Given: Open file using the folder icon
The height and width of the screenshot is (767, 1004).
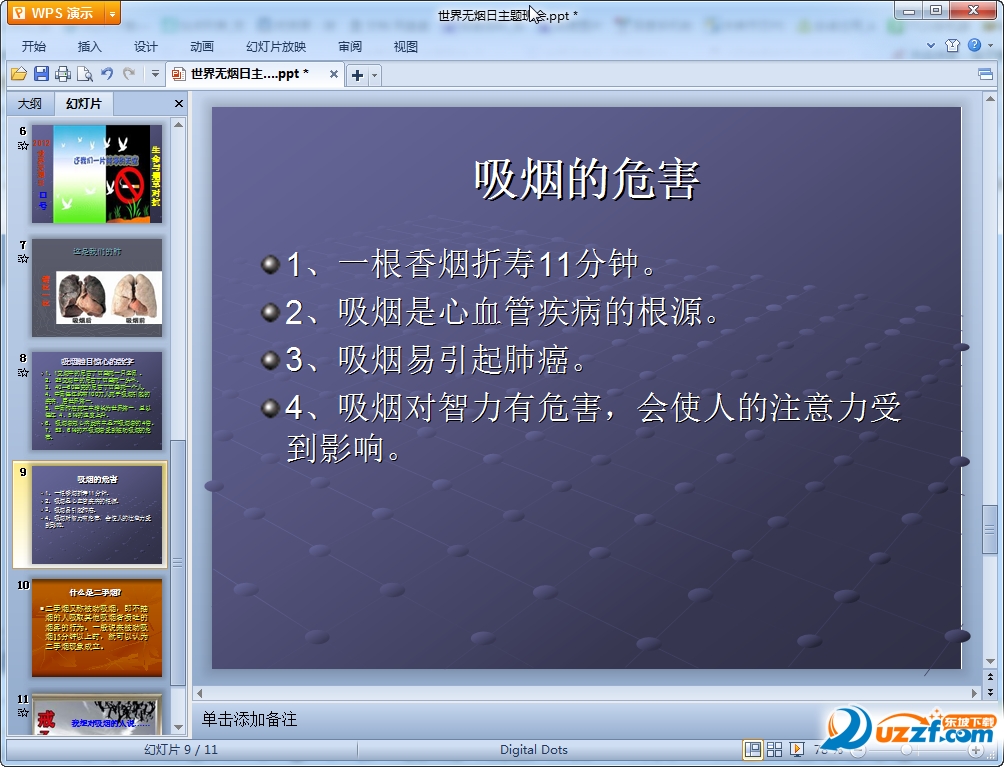Looking at the screenshot, I should tap(19, 74).
